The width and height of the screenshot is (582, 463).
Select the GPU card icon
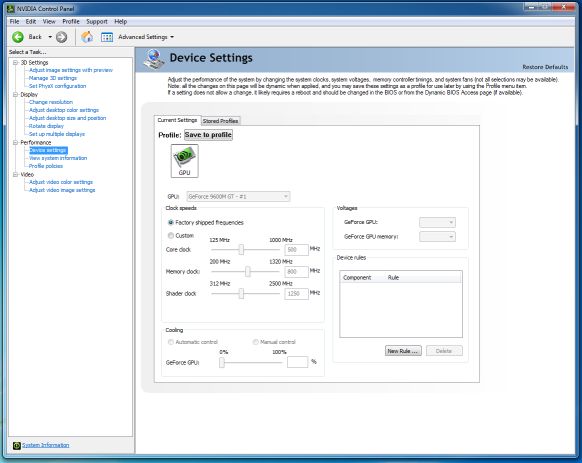pyautogui.click(x=184, y=161)
